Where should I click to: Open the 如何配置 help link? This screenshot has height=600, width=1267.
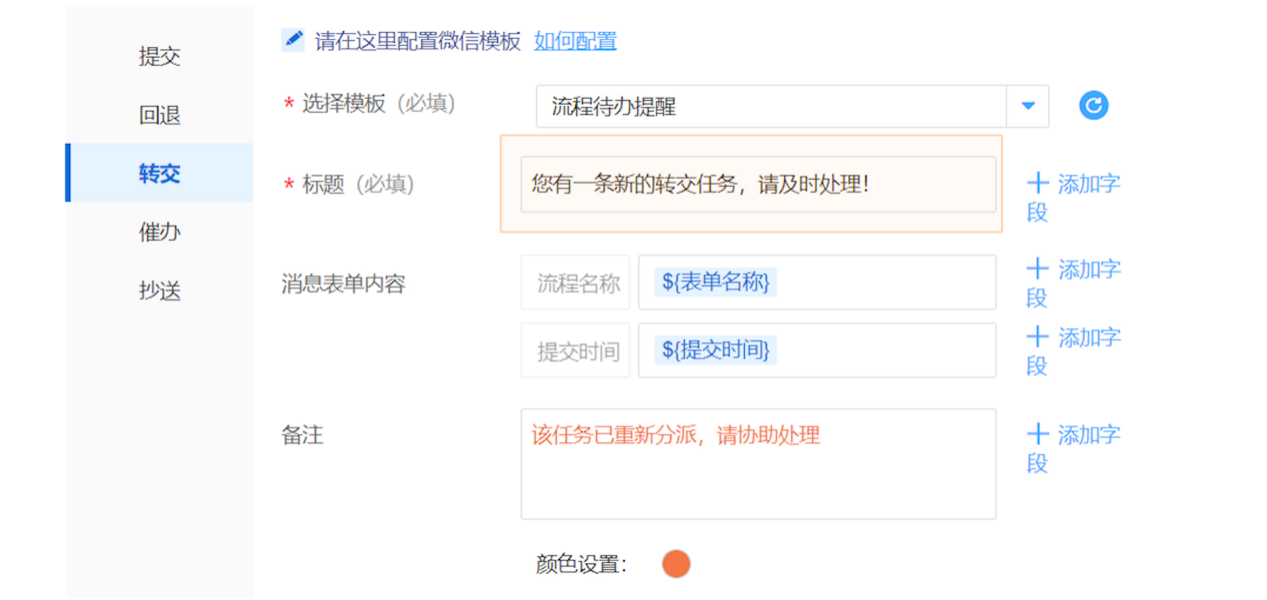pyautogui.click(x=575, y=41)
